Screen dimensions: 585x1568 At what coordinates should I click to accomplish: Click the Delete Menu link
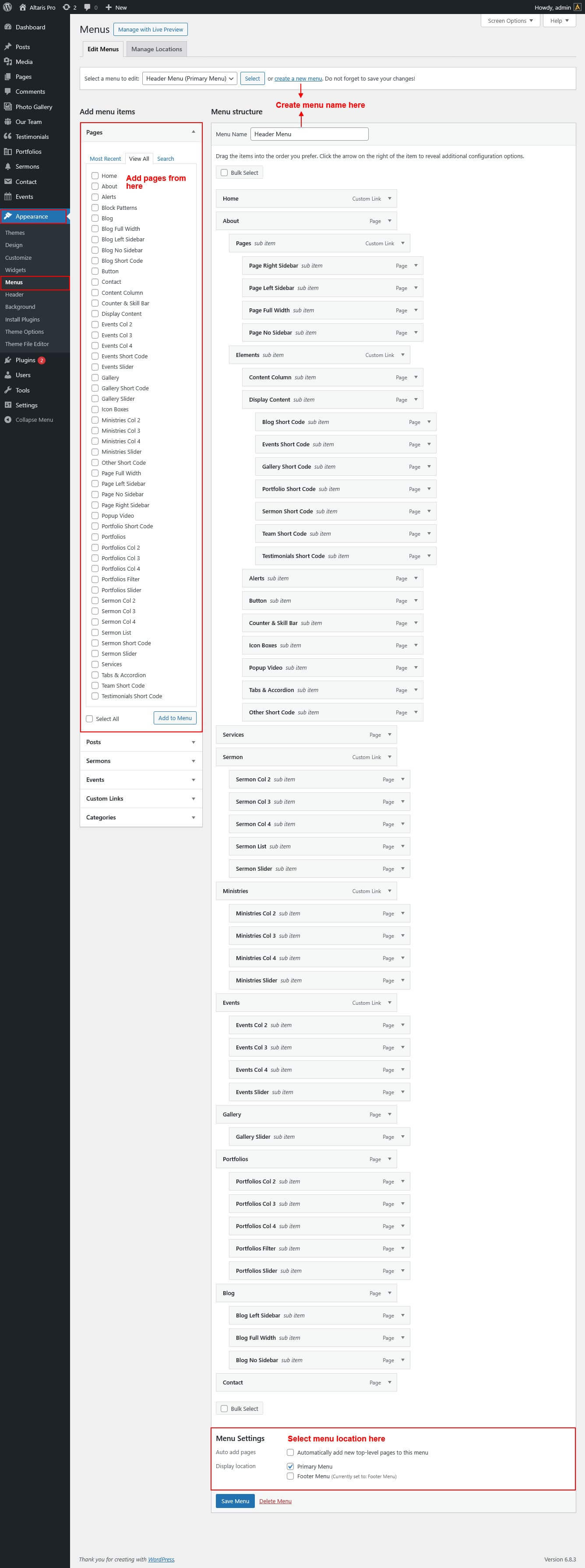coord(275,1501)
